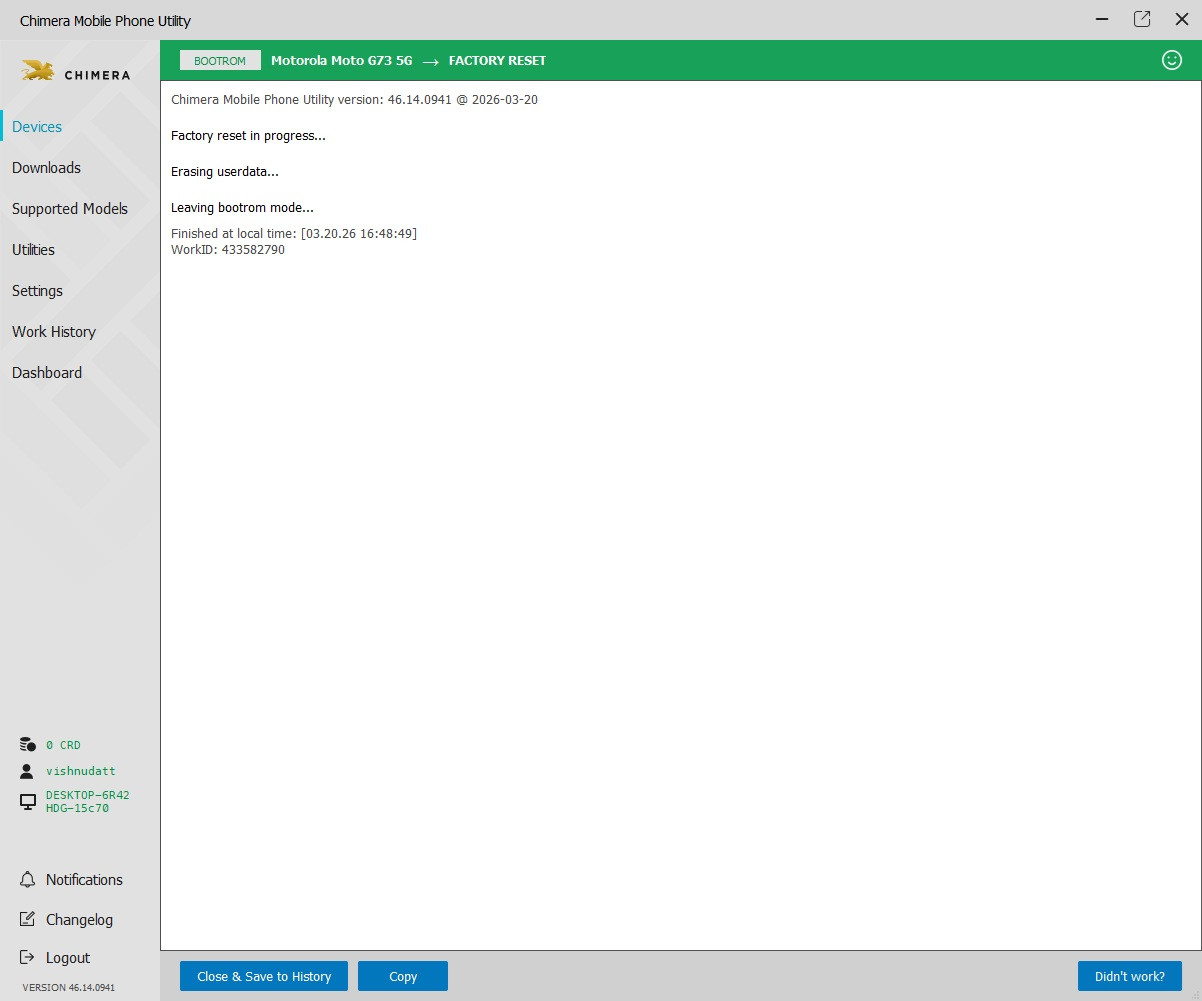
Task: Open the Changelog
Action: [x=79, y=920]
